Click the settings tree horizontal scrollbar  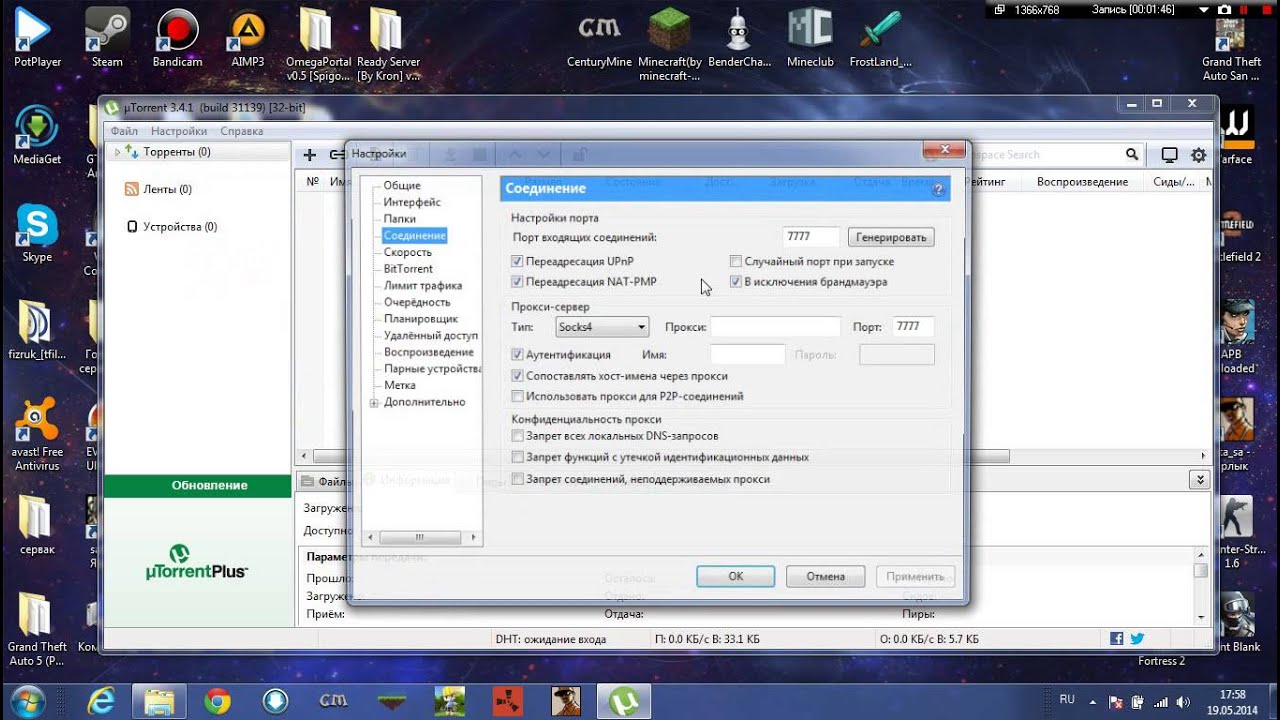[421, 537]
